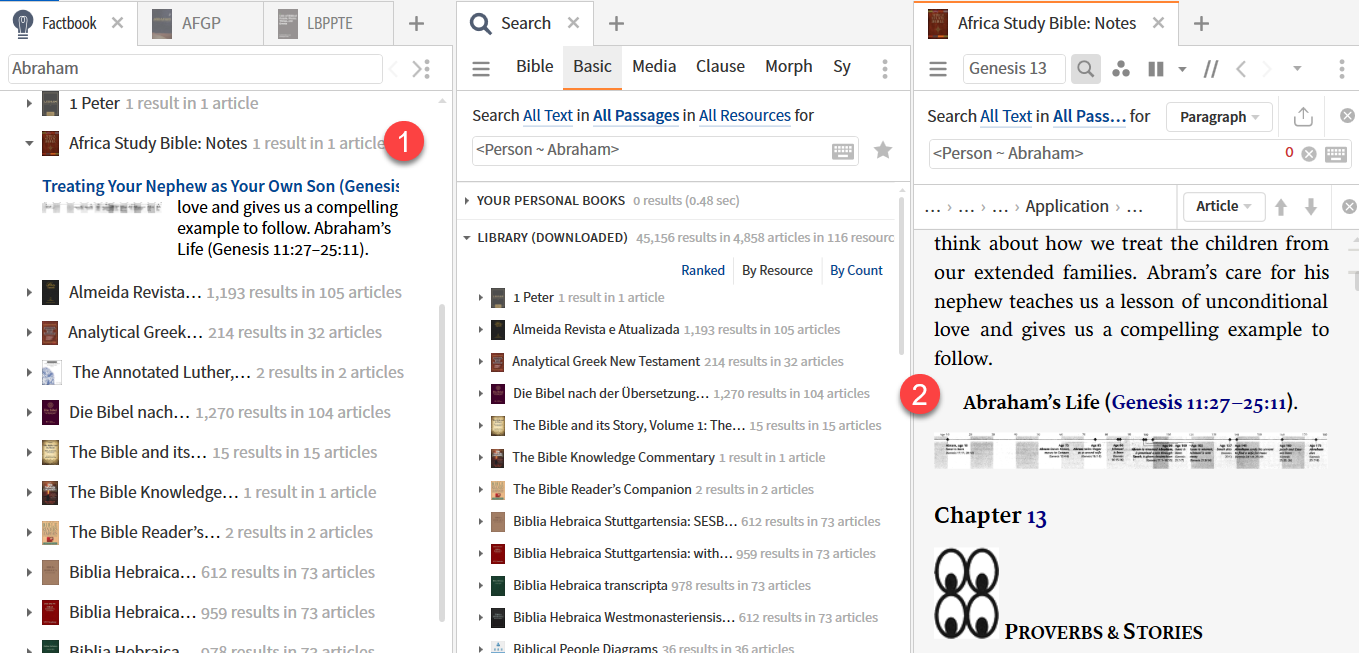This screenshot has height=653, width=1359.
Task: Open the Africa Study Bible panel menu
Action: click(x=937, y=68)
